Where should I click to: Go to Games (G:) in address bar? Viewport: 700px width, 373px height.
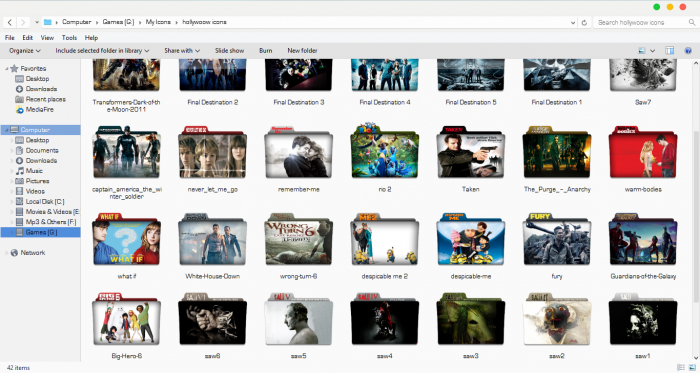point(118,22)
